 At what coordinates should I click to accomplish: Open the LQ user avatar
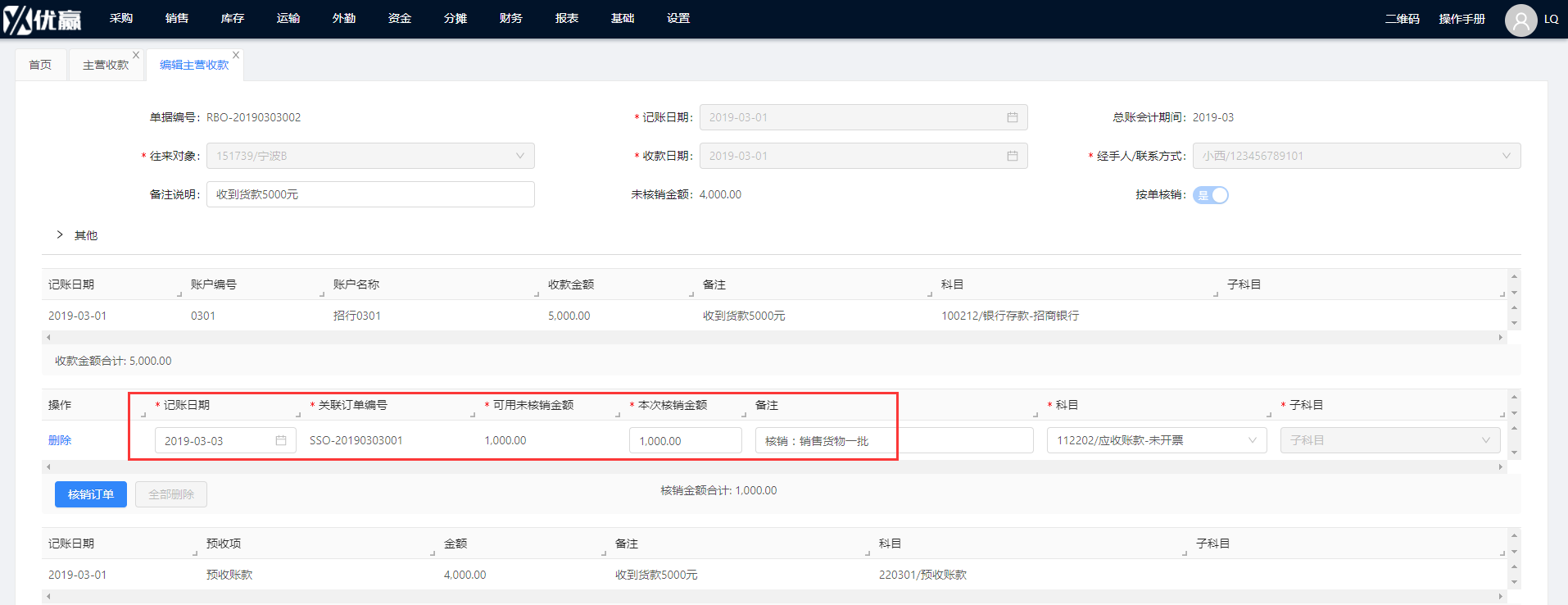1520,20
